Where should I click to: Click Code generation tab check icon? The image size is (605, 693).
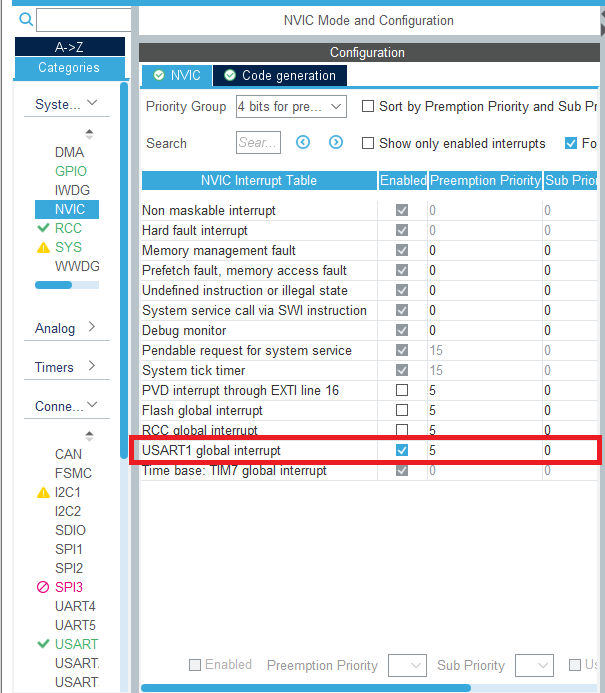pos(230,75)
